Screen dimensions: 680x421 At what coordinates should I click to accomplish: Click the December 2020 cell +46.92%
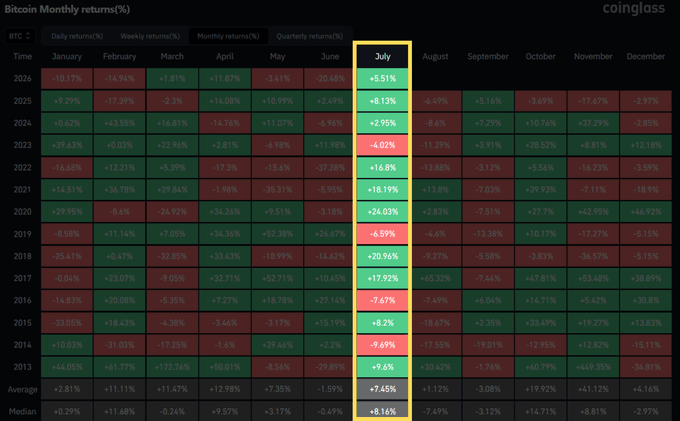pyautogui.click(x=646, y=212)
